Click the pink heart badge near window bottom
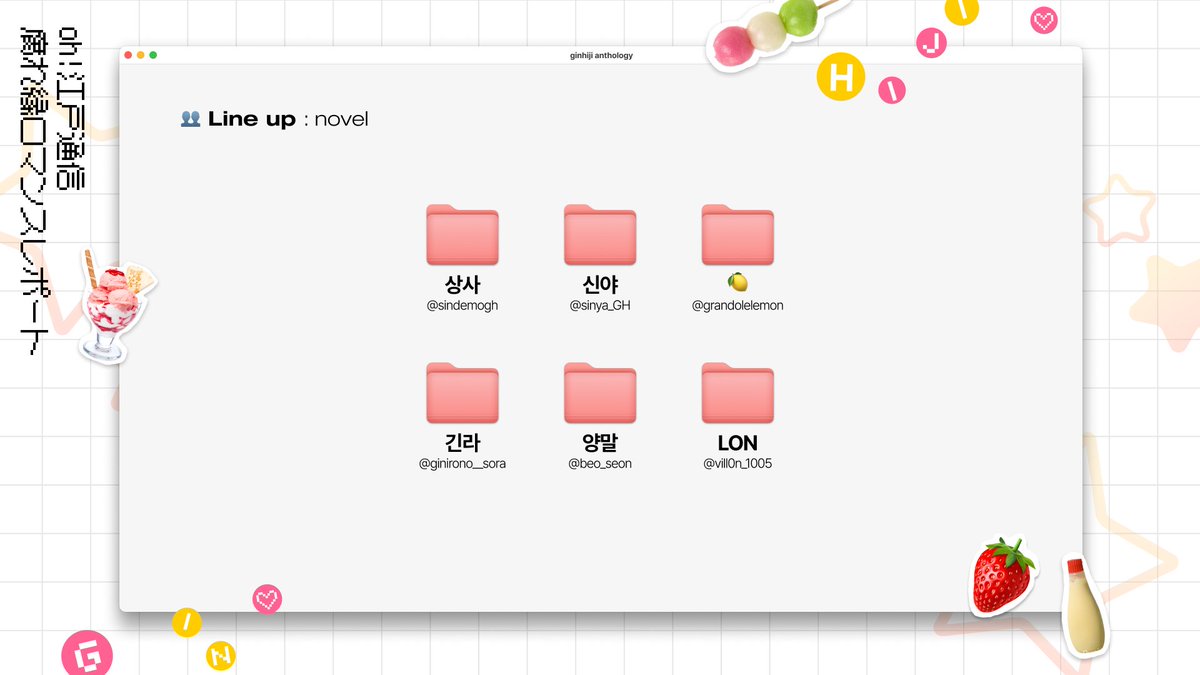The image size is (1200, 675). 267,599
